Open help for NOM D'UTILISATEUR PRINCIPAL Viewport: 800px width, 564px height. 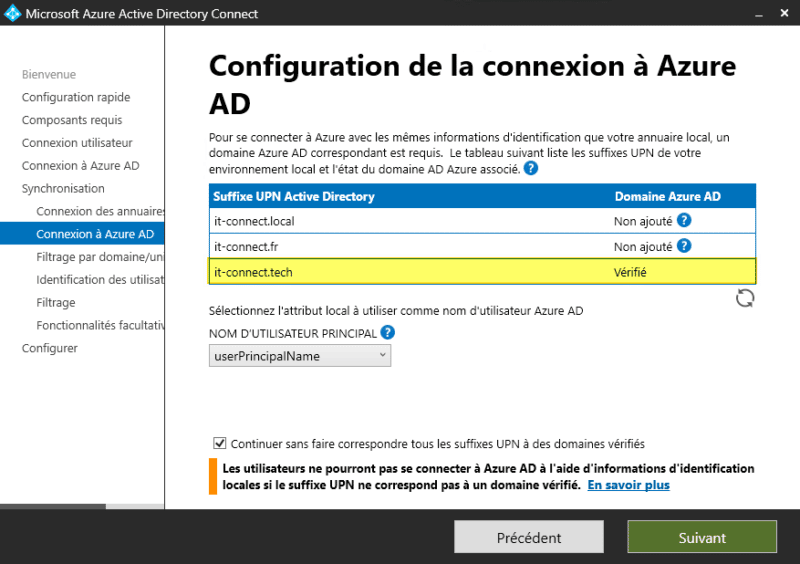[388, 333]
